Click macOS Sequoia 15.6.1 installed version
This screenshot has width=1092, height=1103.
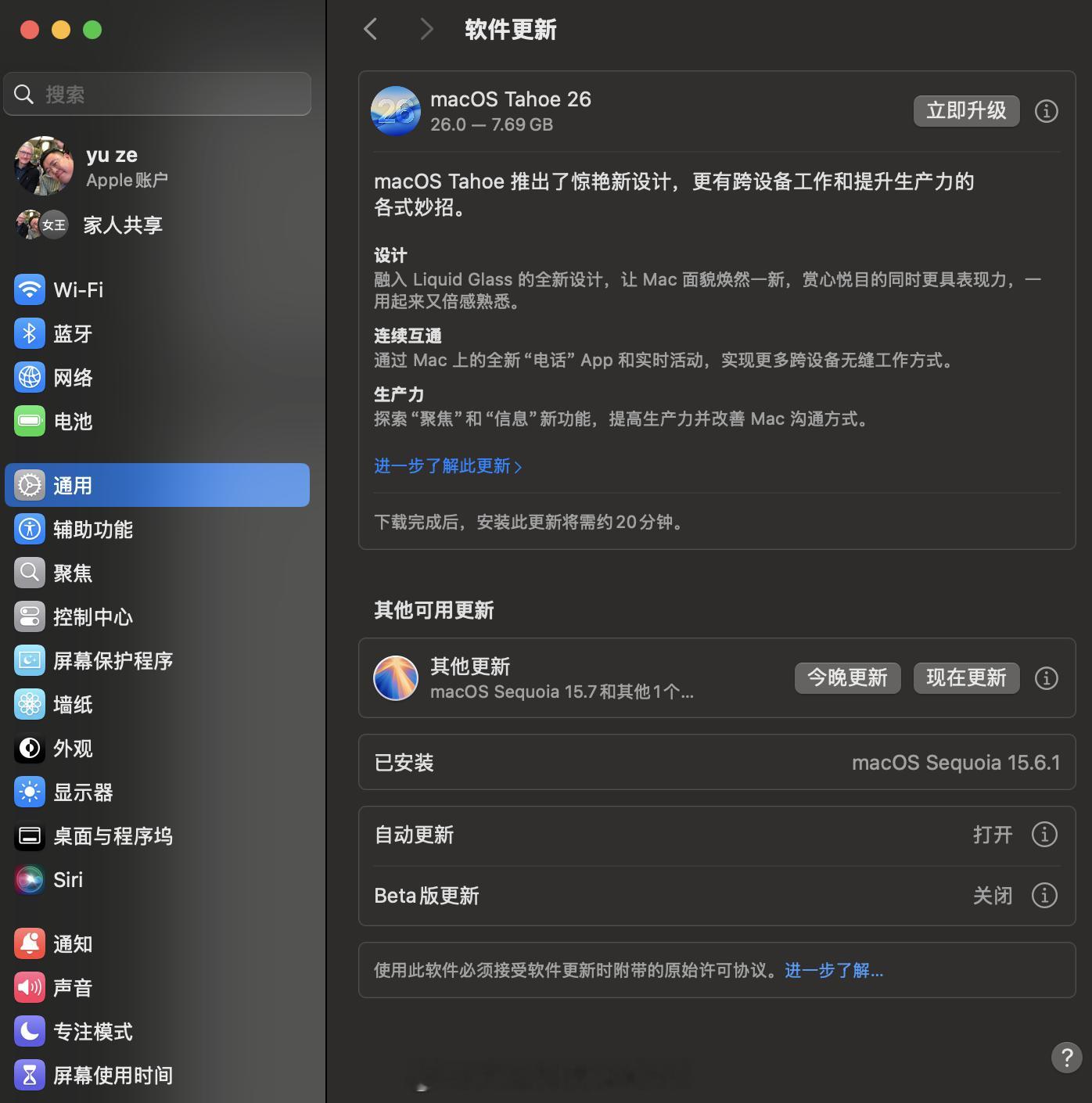pyautogui.click(x=956, y=763)
